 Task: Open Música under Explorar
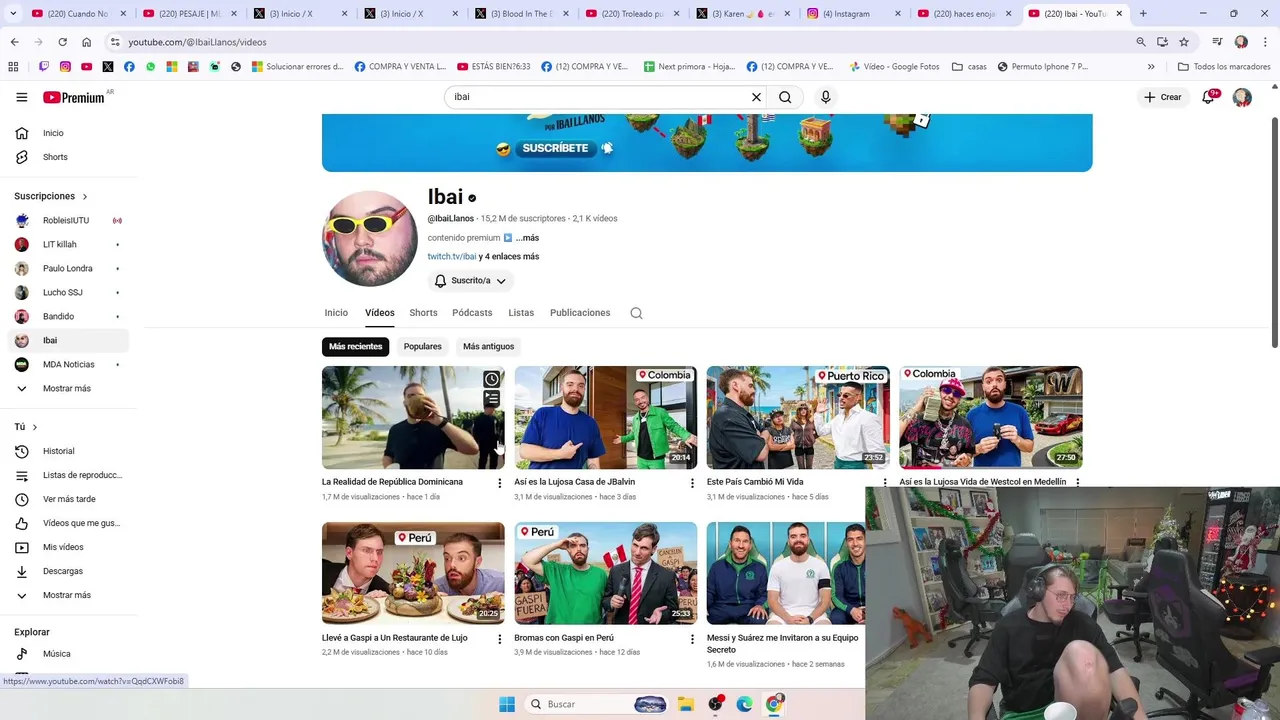point(68,654)
